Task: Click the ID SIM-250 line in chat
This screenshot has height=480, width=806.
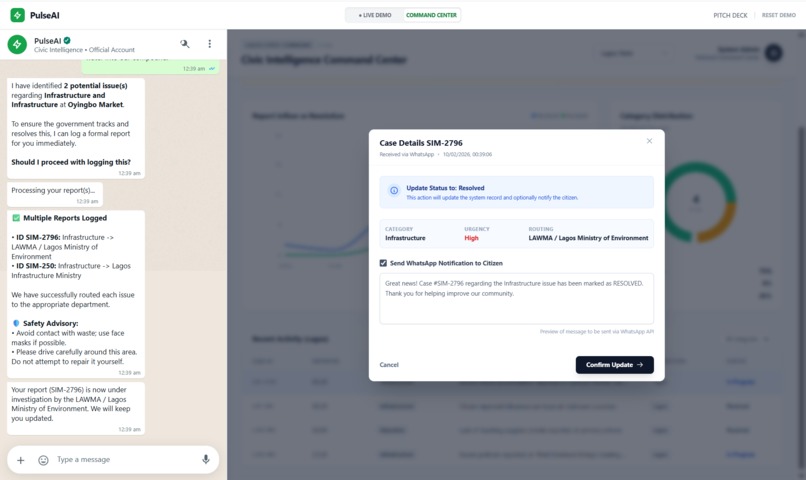Action: (x=71, y=271)
